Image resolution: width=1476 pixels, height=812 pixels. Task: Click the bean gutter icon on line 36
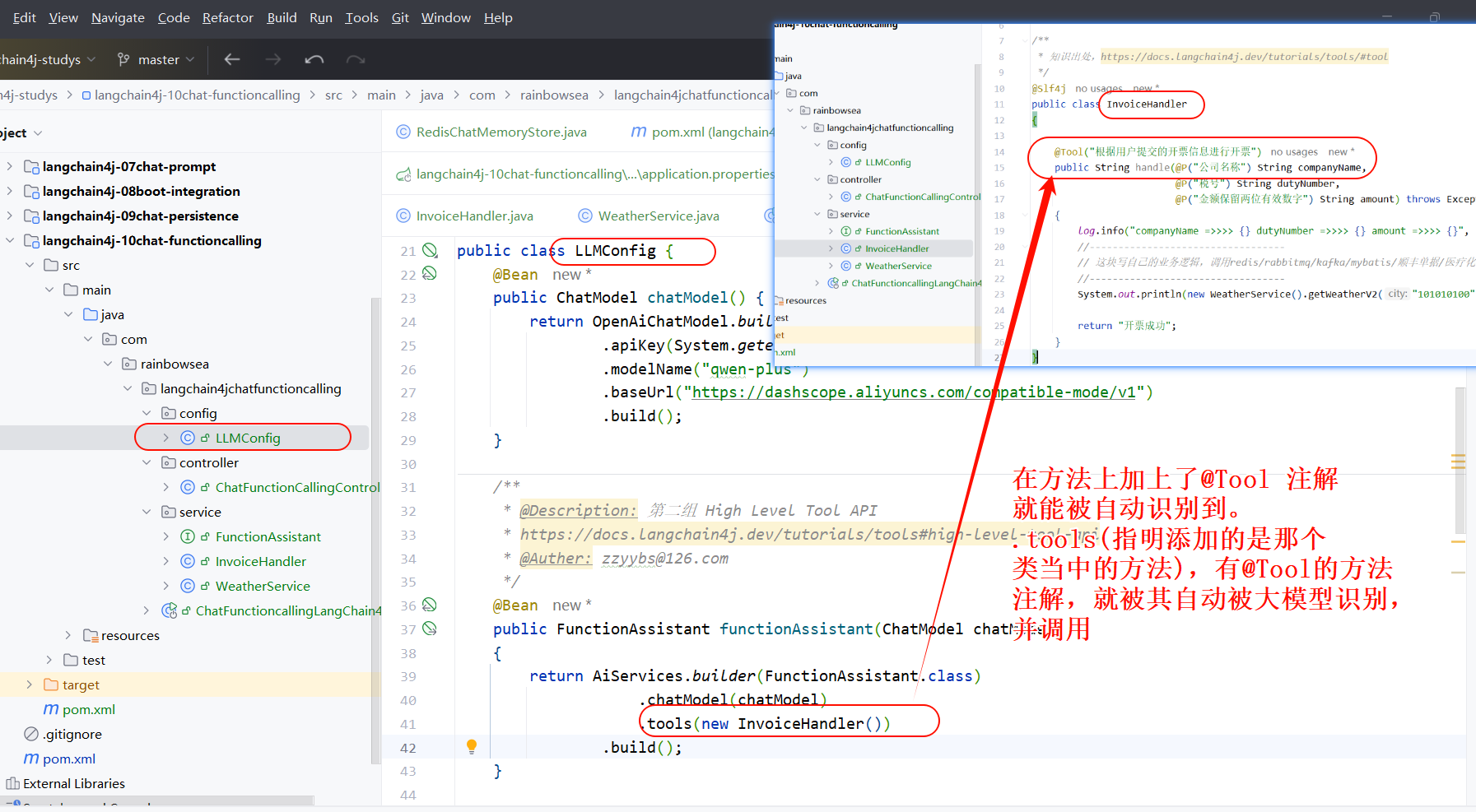[430, 605]
